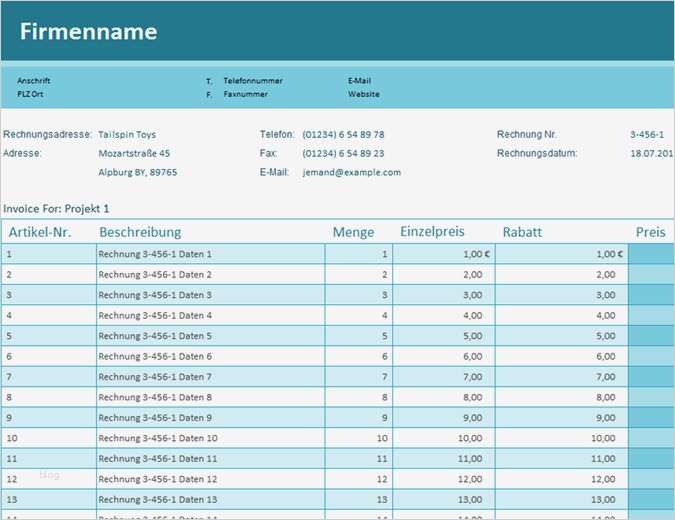
Task: Select the Anschrift placeholder field
Action: click(34, 80)
